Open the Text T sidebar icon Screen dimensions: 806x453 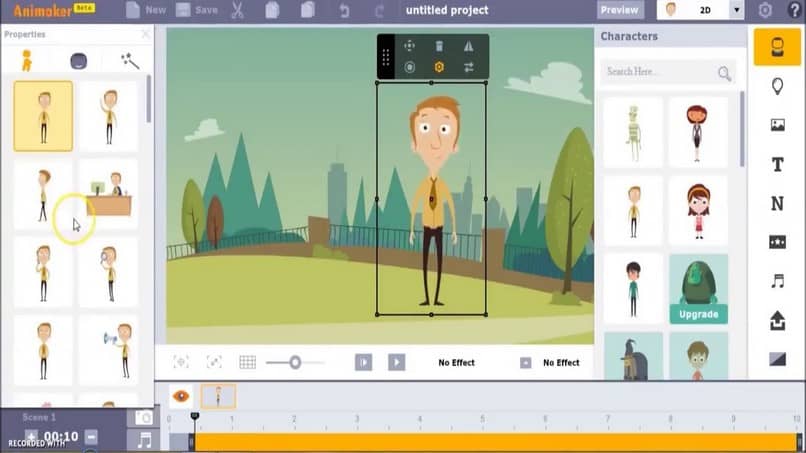pyautogui.click(x=777, y=165)
